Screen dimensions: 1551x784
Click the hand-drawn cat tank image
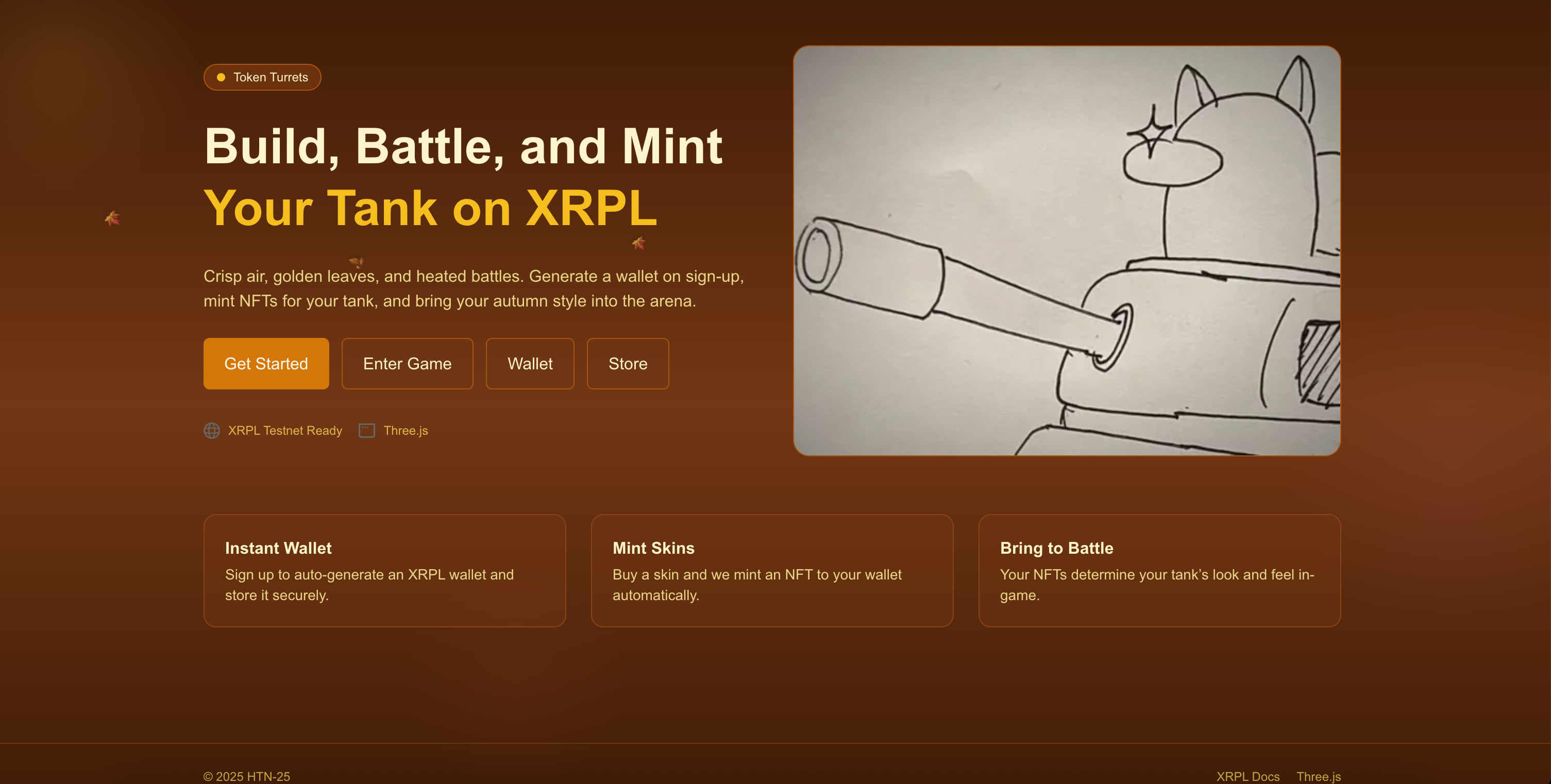pos(1066,251)
